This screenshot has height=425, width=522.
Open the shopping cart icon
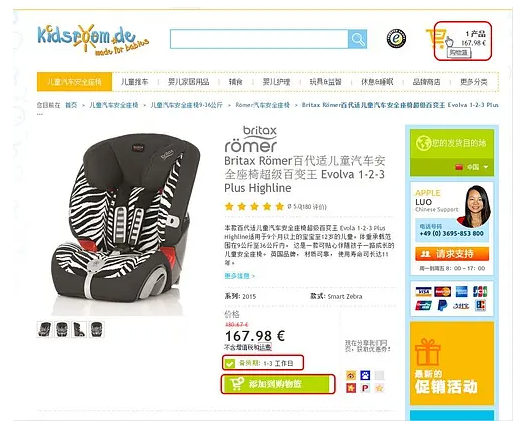pos(436,39)
